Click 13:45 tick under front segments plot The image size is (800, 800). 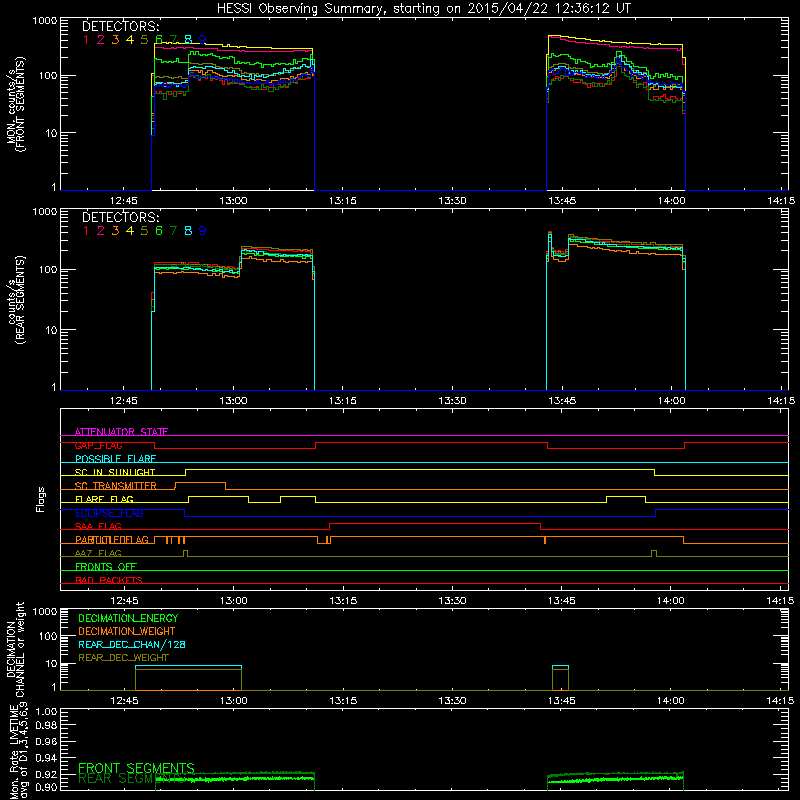562,201
